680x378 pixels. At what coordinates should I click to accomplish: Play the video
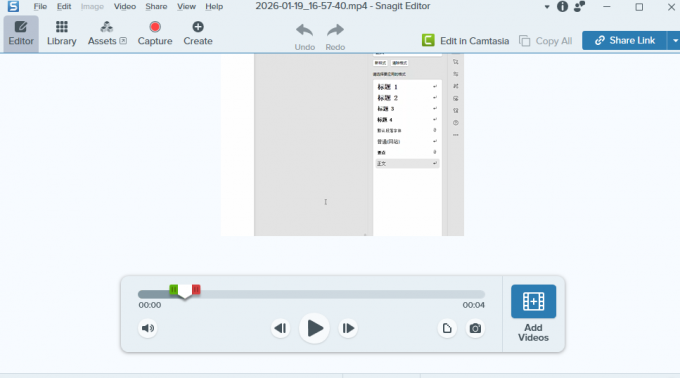[x=314, y=328]
